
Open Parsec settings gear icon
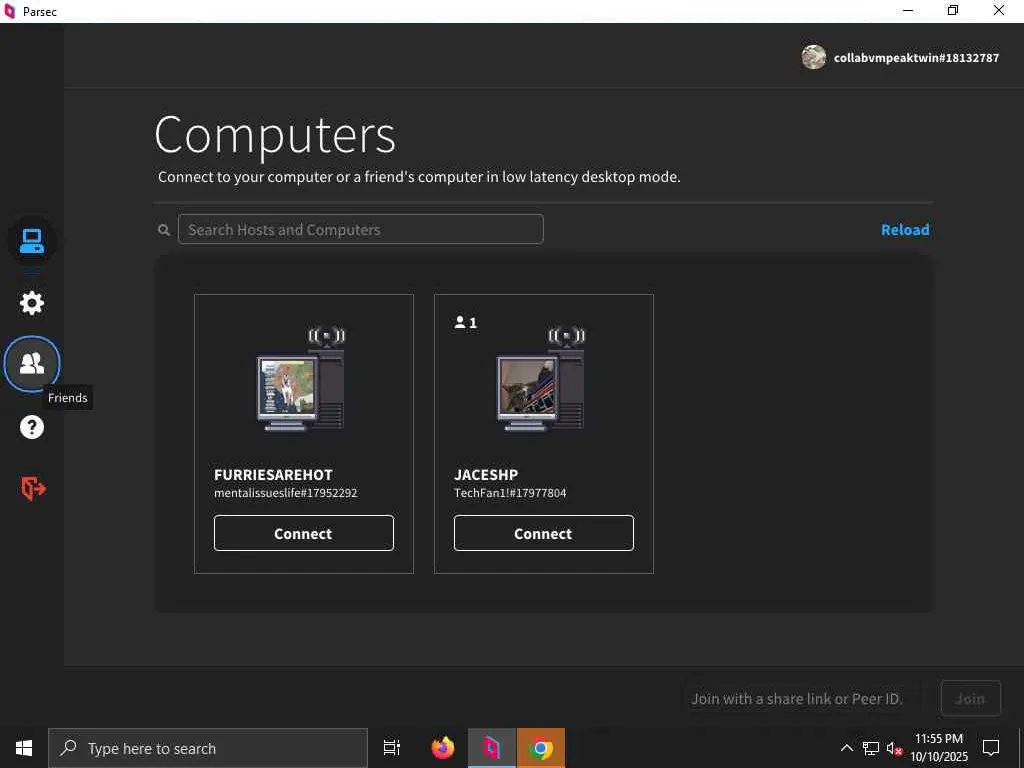(x=31, y=302)
